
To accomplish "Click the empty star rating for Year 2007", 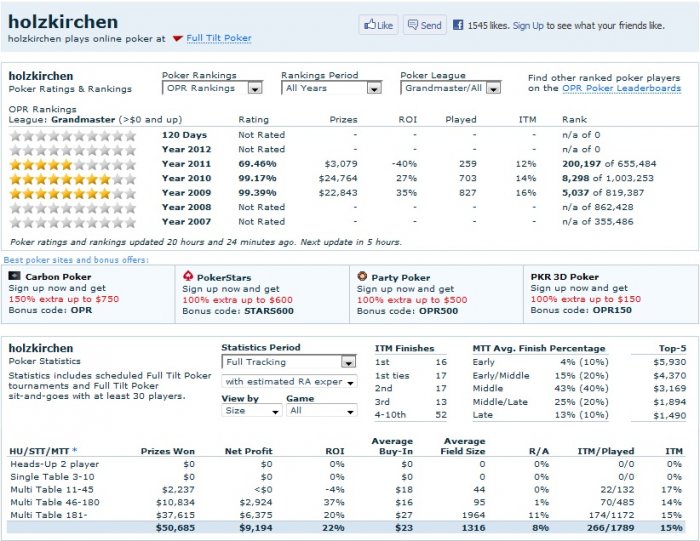I will point(72,222).
